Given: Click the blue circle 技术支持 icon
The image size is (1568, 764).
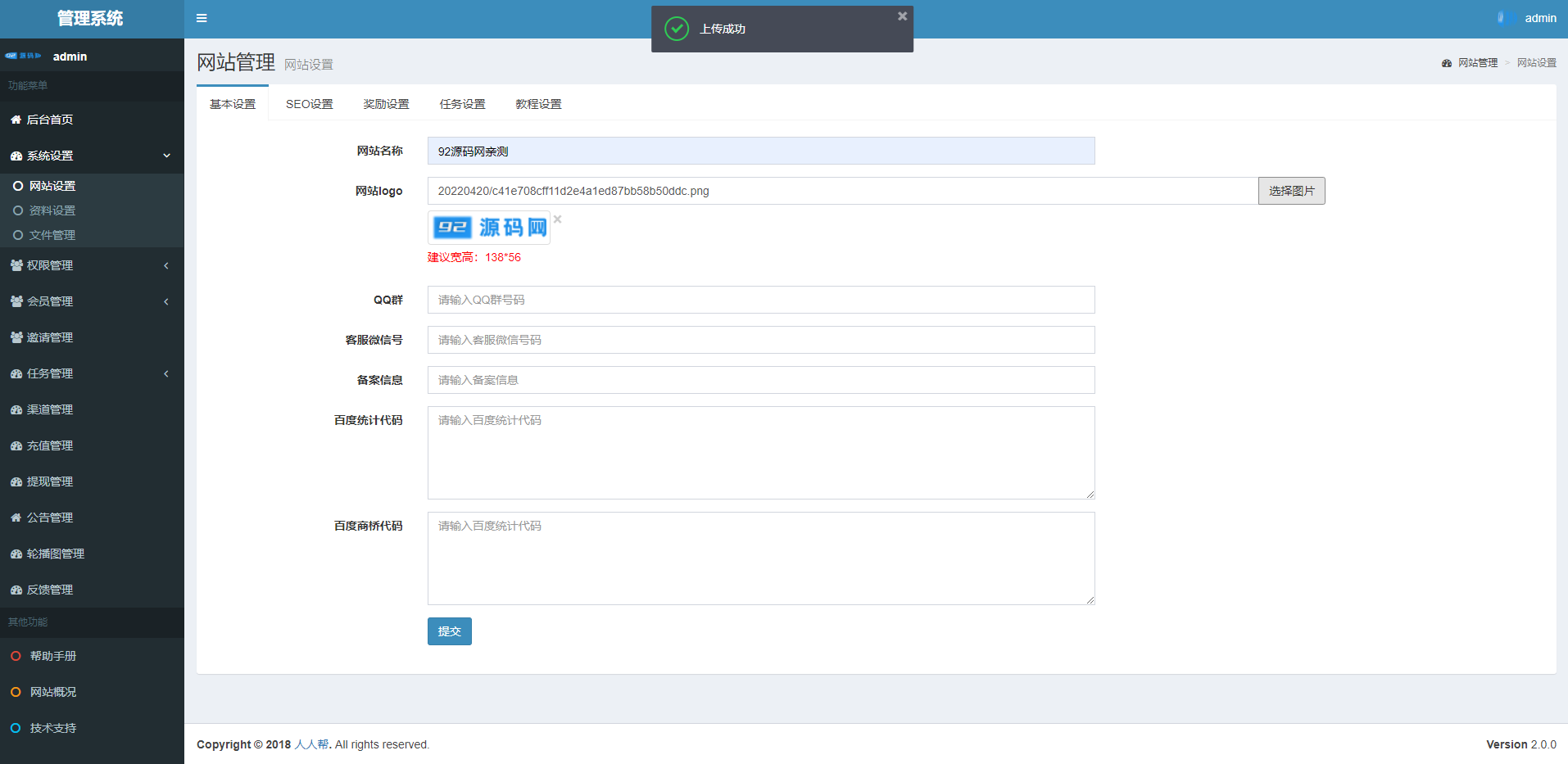Looking at the screenshot, I should [16, 728].
